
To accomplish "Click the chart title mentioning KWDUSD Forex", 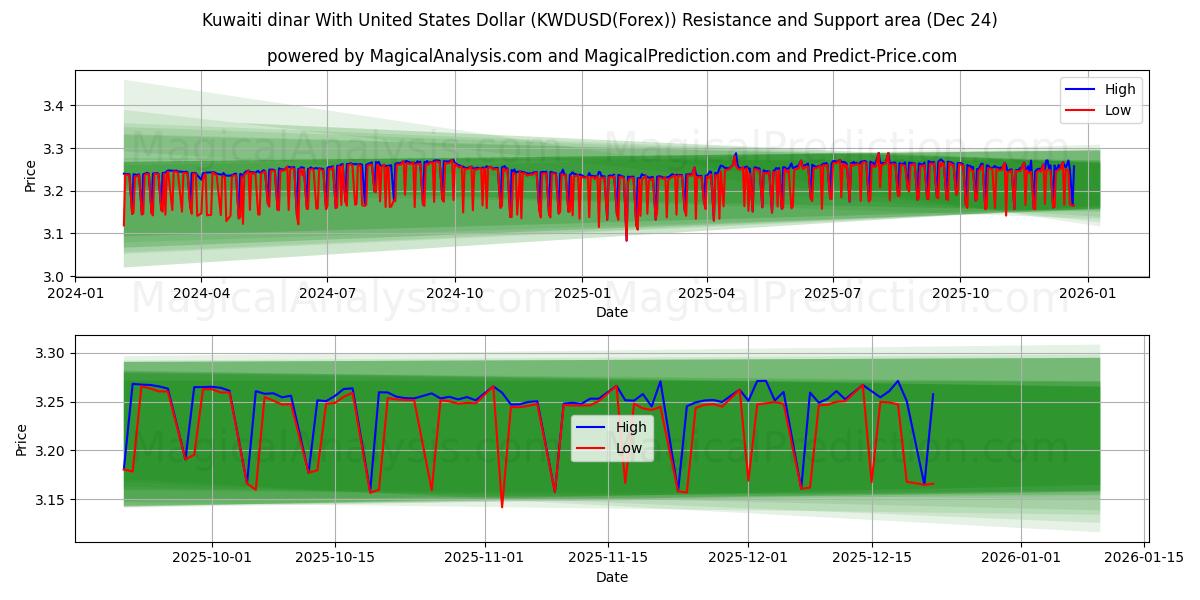I will click(x=600, y=21).
